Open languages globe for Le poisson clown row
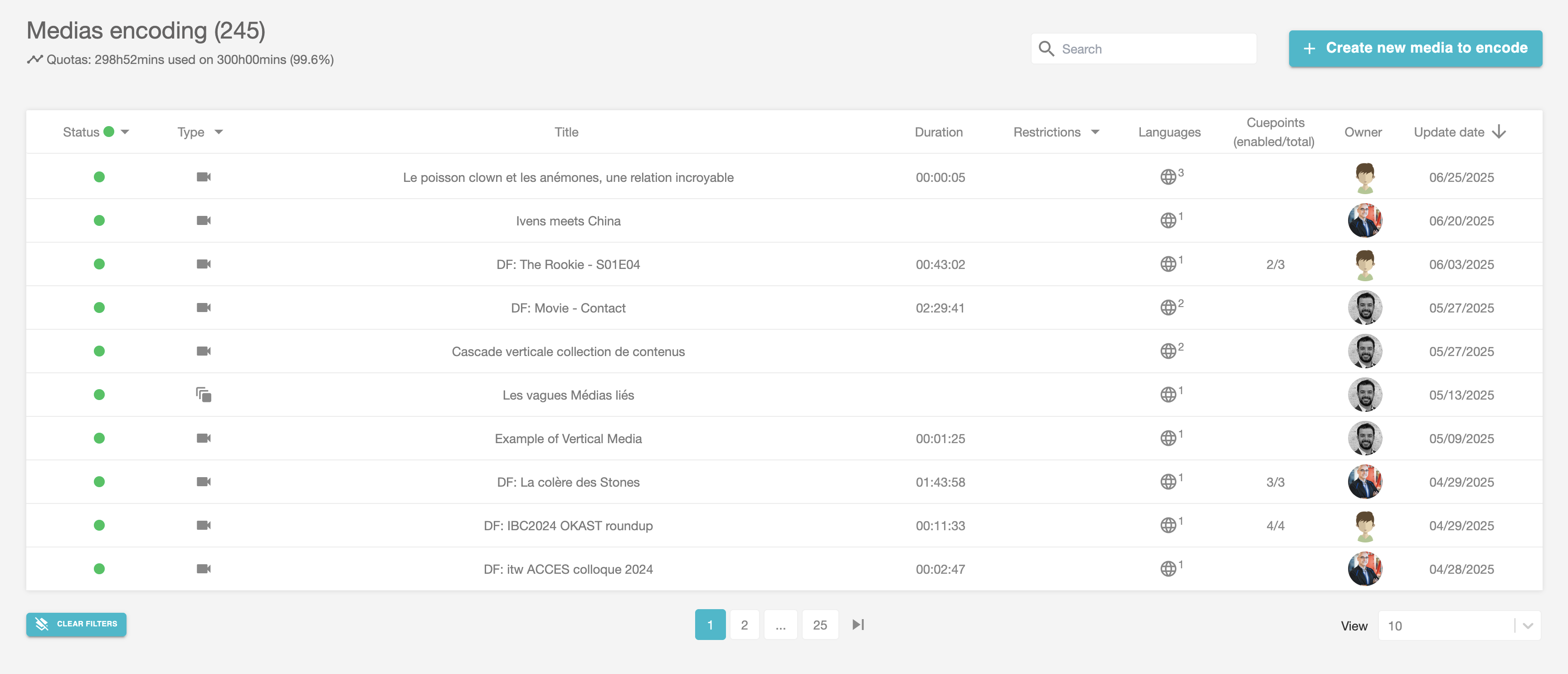1568x674 pixels. tap(1168, 177)
